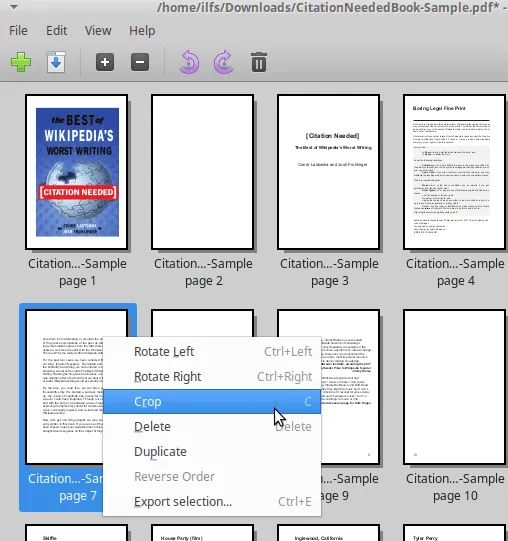Select the page 1 cover thumbnail

(x=77, y=172)
